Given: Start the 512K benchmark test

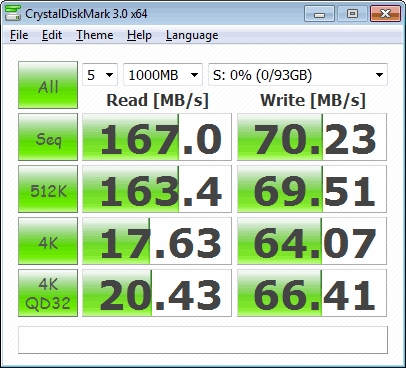Looking at the screenshot, I should pos(48,189).
